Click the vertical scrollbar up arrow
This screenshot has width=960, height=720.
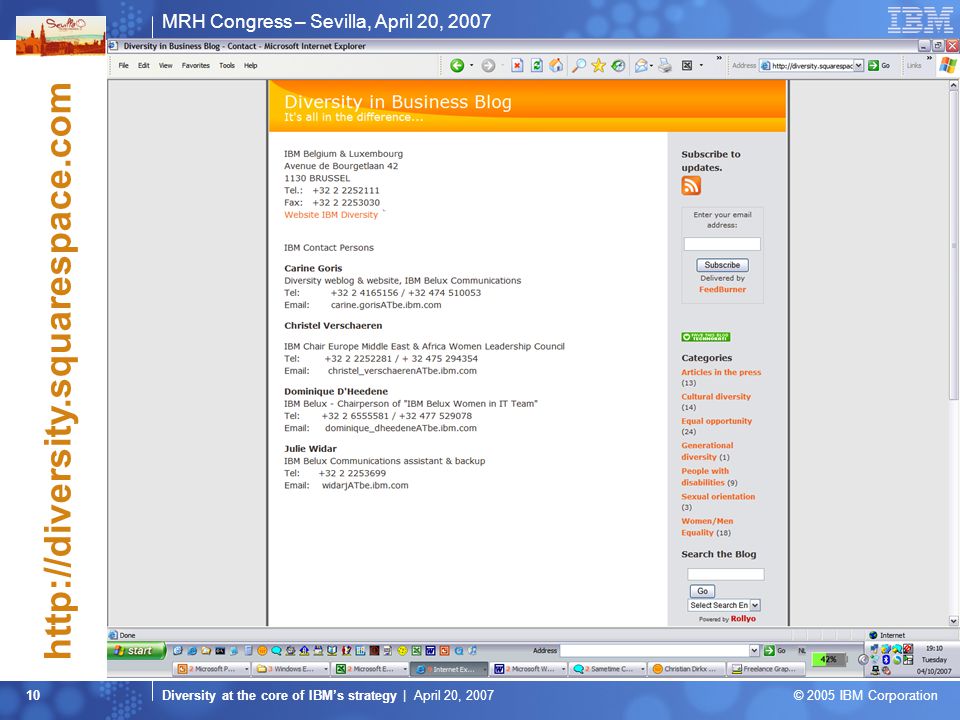click(953, 86)
